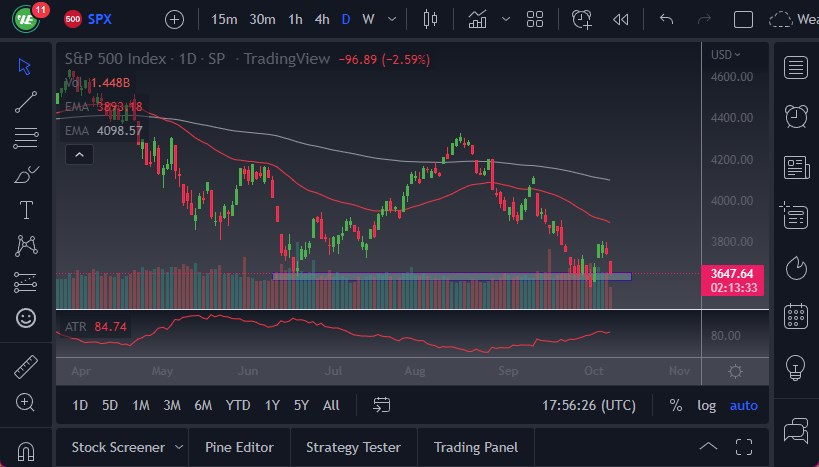Select the ruler measure tool
This screenshot has width=819, height=467.
26,367
